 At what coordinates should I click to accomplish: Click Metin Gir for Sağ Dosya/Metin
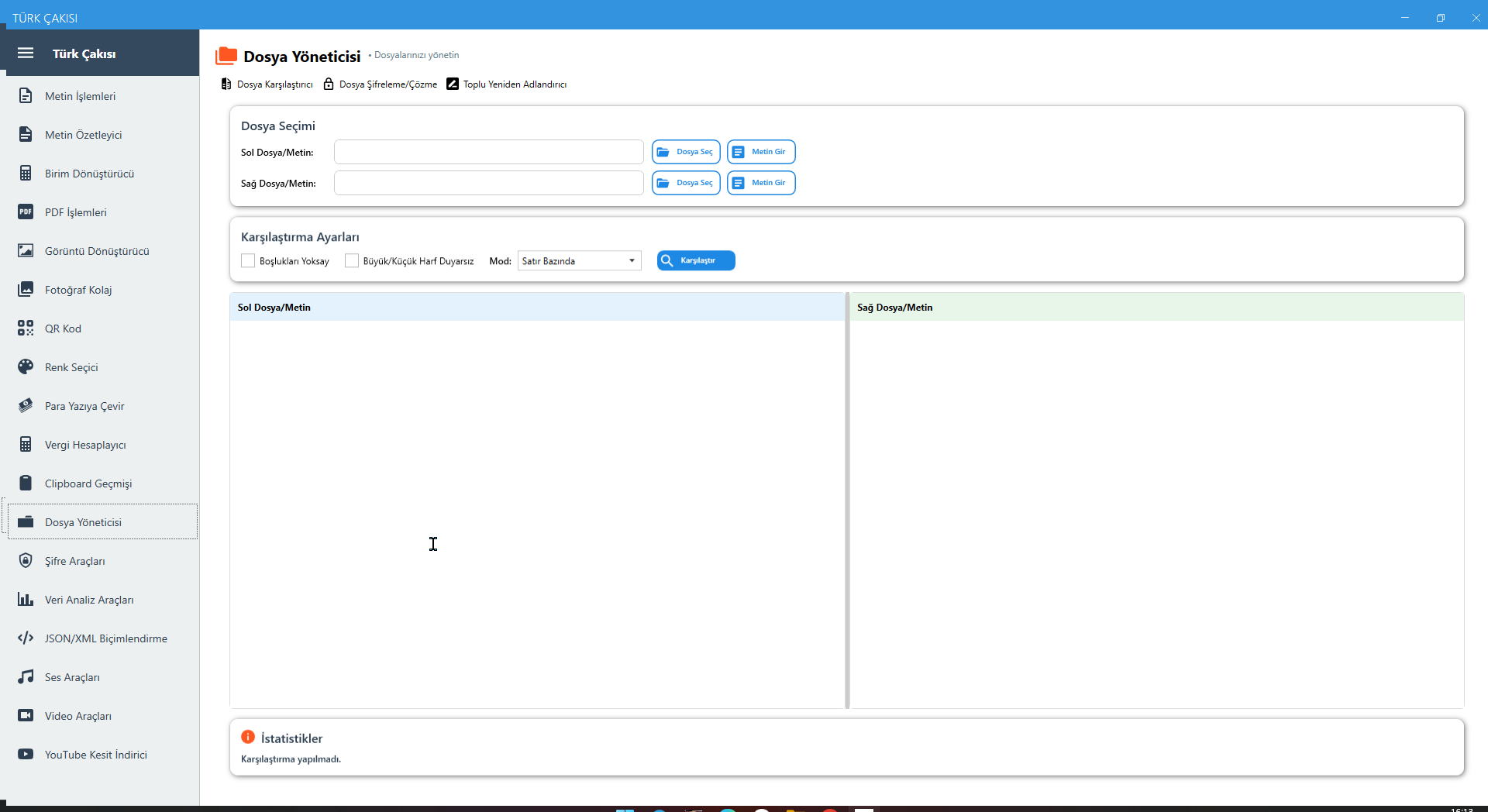[761, 183]
